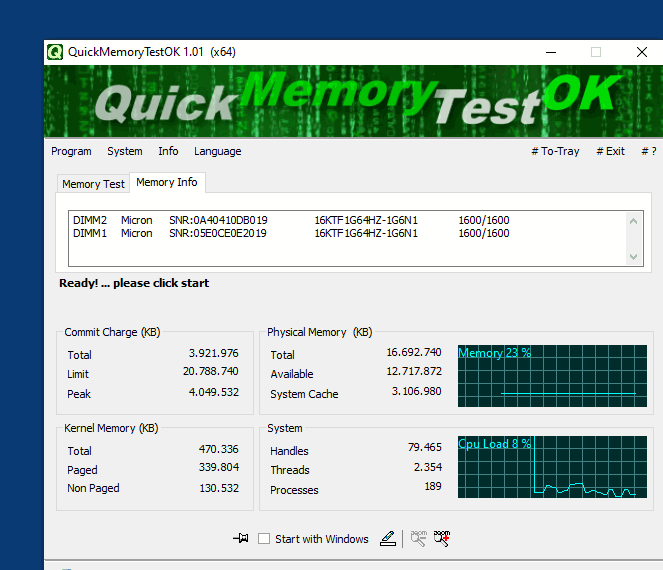Open the Info menu
The width and height of the screenshot is (663, 570).
168,151
